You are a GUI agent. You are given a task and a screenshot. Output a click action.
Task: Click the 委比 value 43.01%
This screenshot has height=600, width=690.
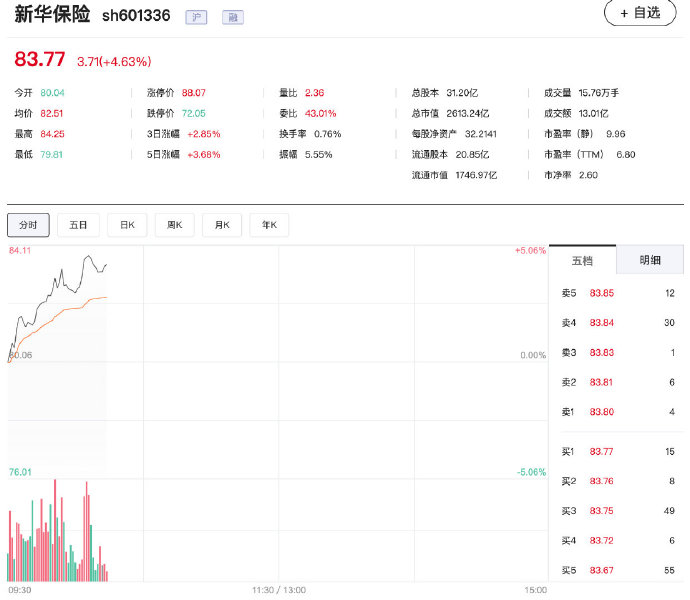320,114
